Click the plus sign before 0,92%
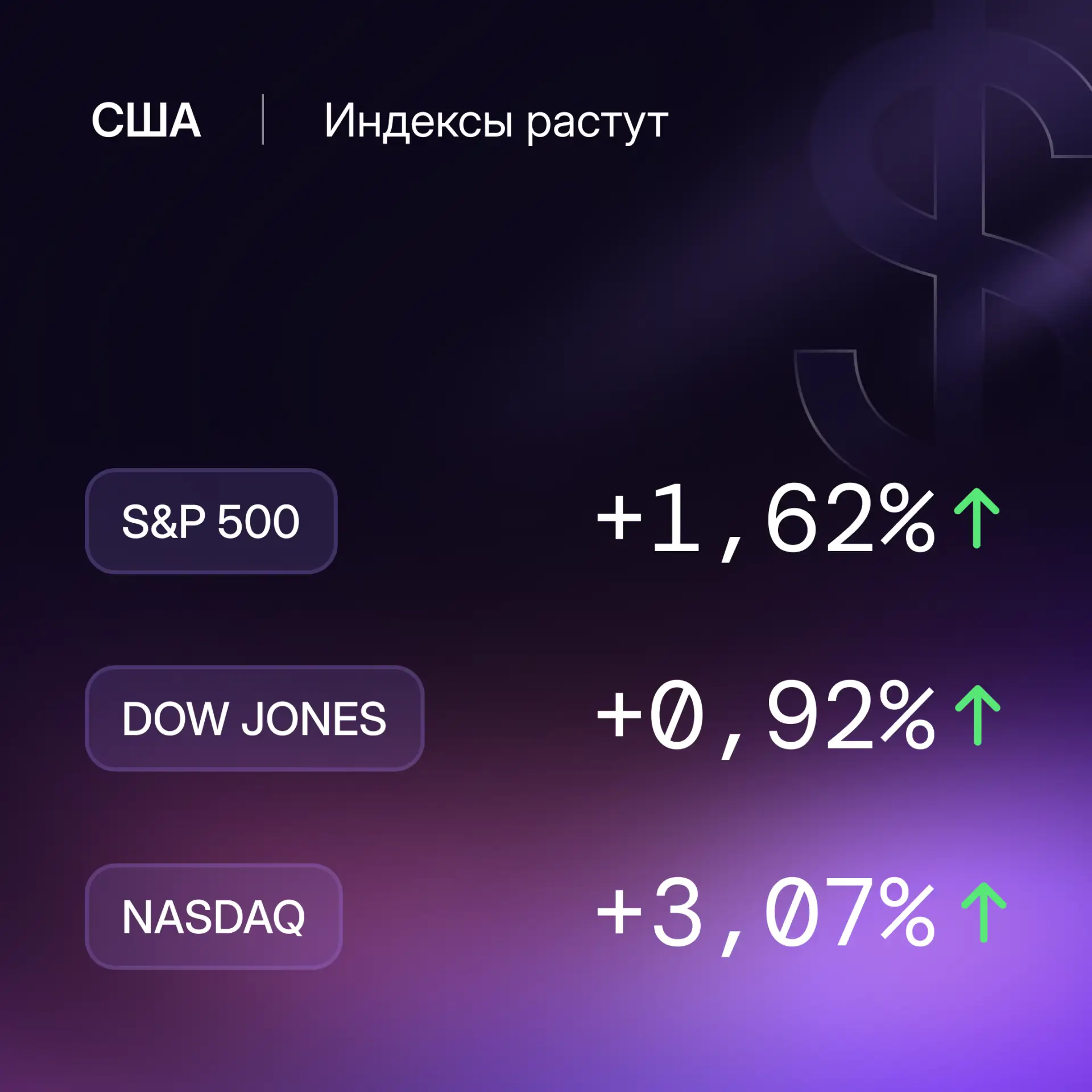The width and height of the screenshot is (1092, 1092). click(619, 715)
